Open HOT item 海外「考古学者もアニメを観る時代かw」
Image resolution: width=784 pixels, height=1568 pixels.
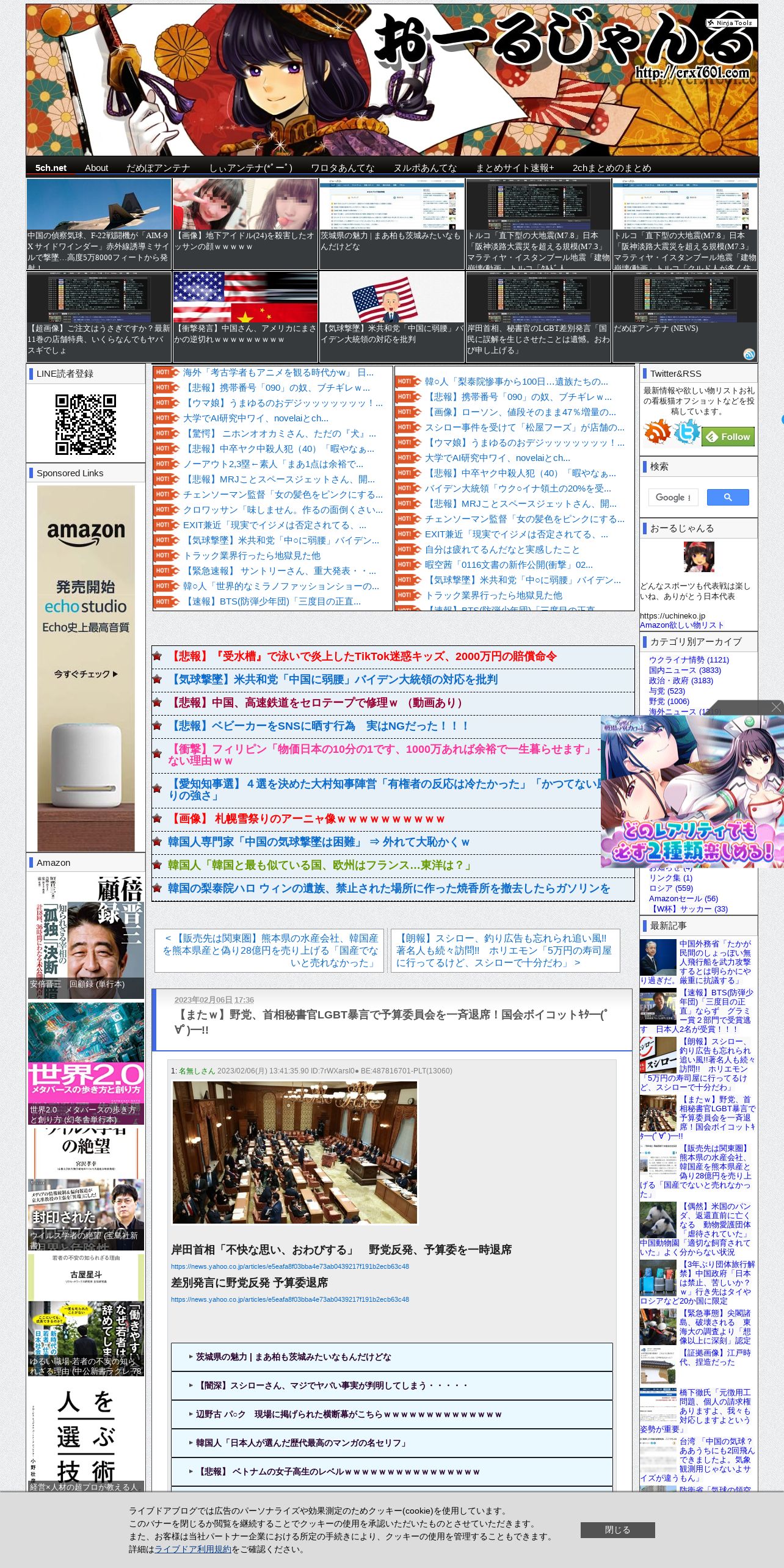coord(278,372)
